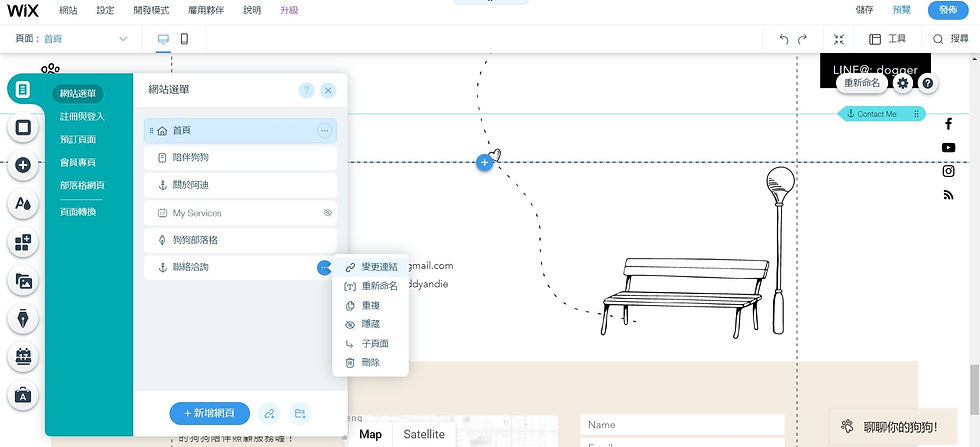Click the anchor 重新命名 pill button
This screenshot has height=447, width=980.
coord(862,83)
